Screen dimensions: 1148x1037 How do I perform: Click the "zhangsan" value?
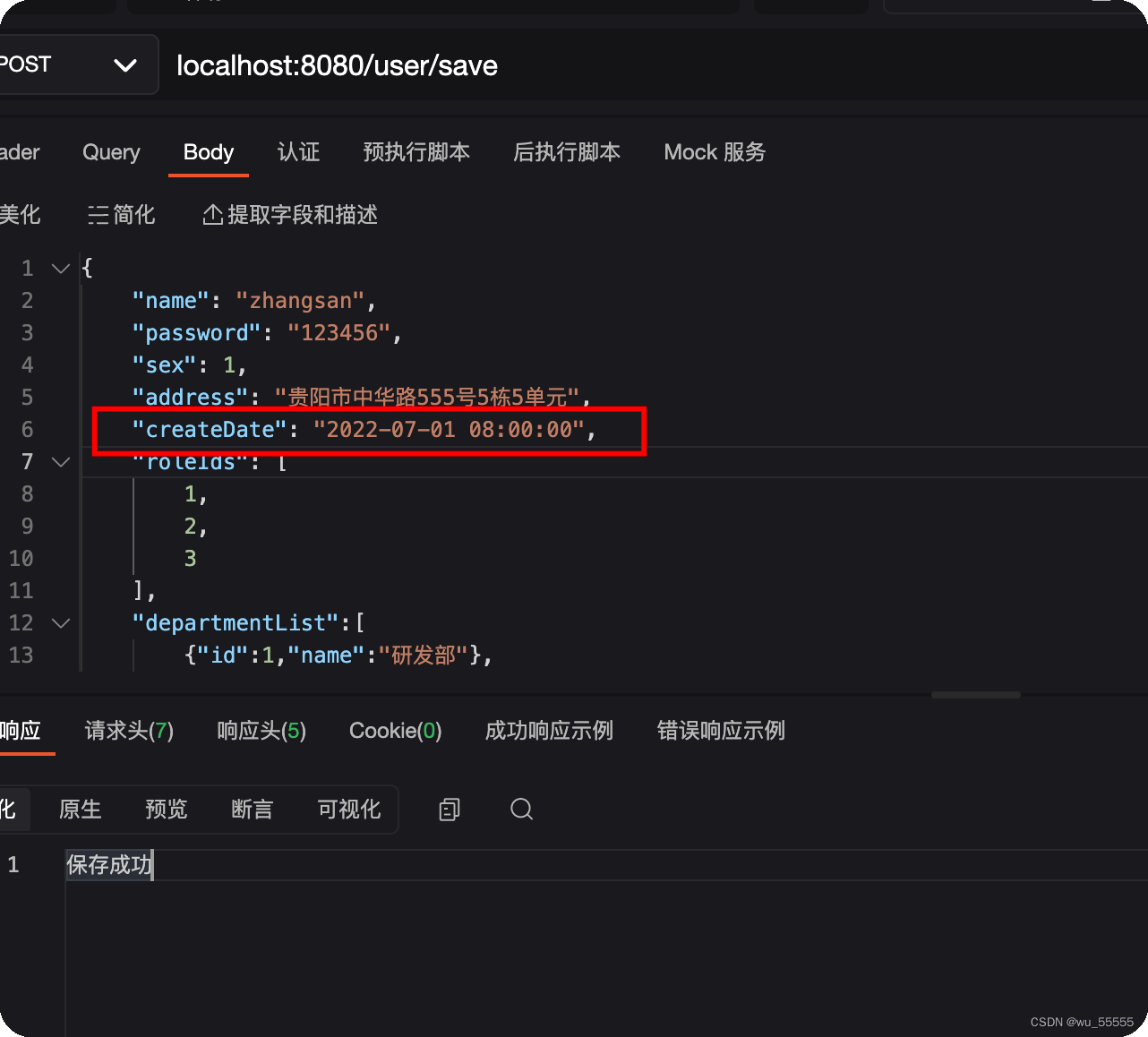300,301
